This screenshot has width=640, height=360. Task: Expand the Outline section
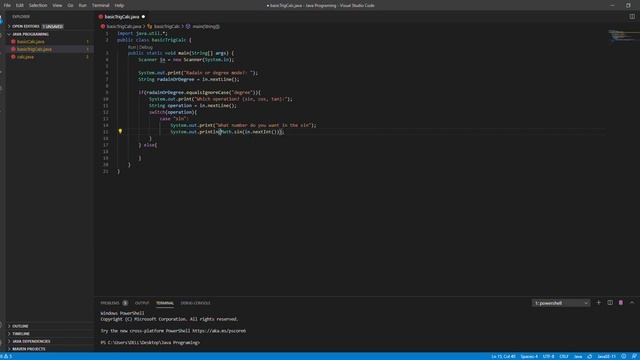coord(49,327)
